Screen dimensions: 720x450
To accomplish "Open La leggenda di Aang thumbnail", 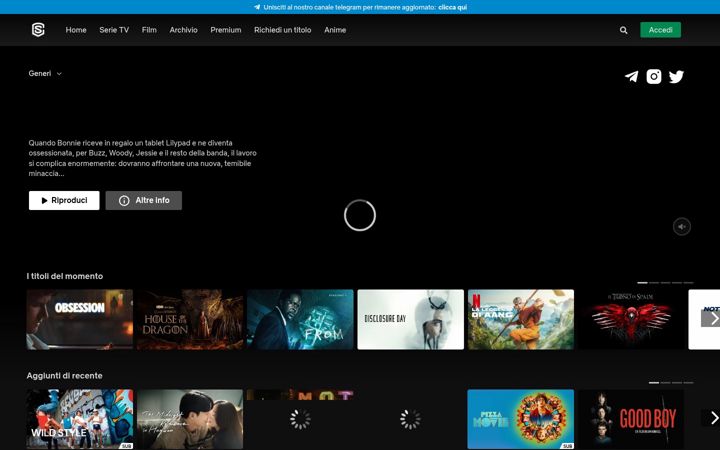I will [521, 319].
